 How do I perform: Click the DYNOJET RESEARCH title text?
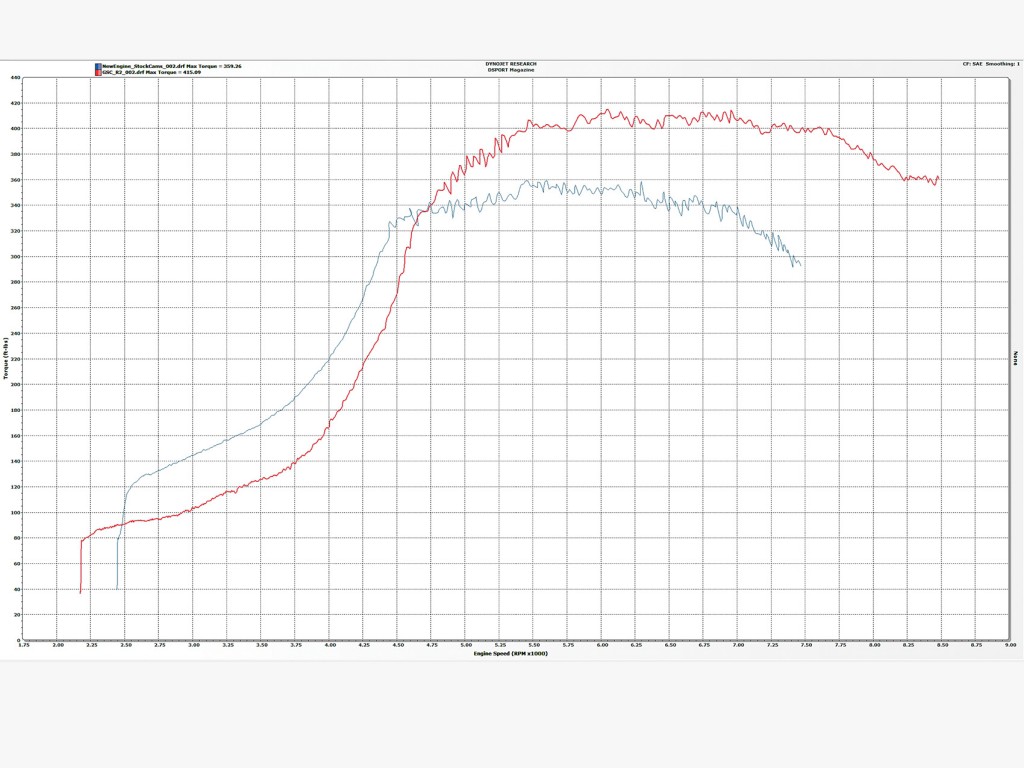click(x=509, y=62)
